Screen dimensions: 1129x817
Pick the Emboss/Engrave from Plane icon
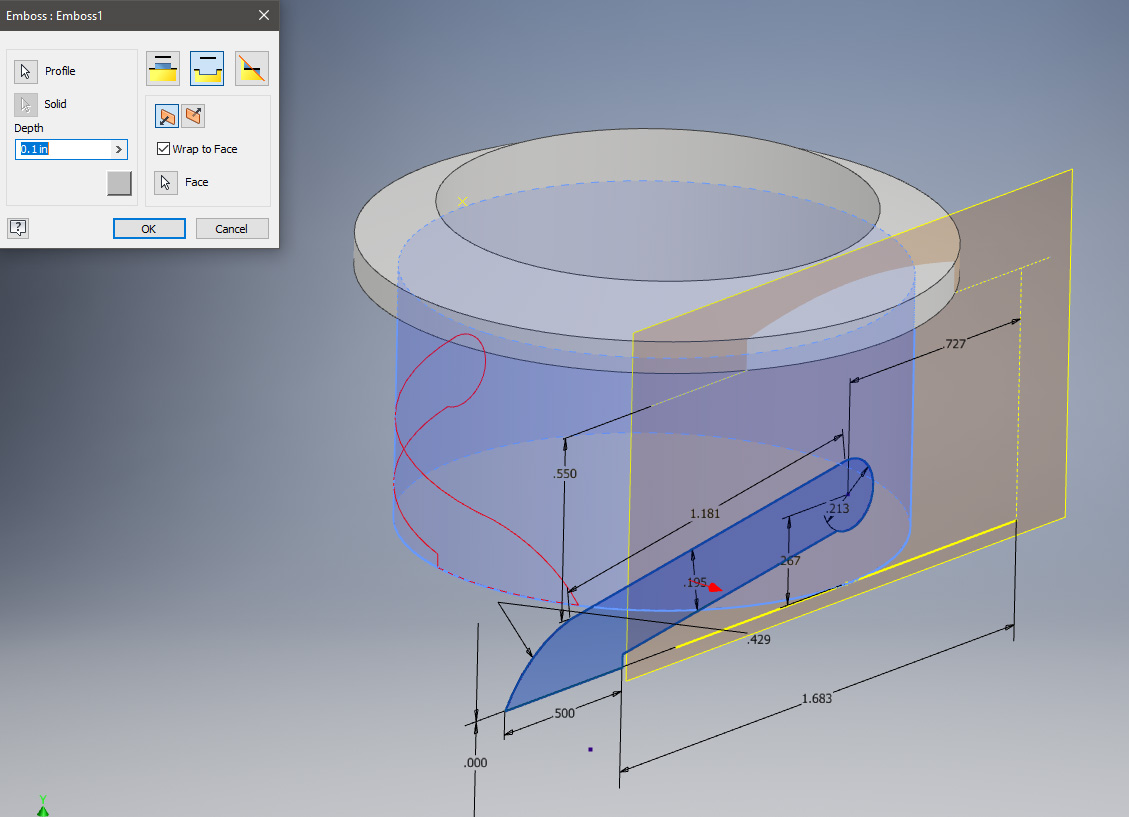pyautogui.click(x=251, y=68)
